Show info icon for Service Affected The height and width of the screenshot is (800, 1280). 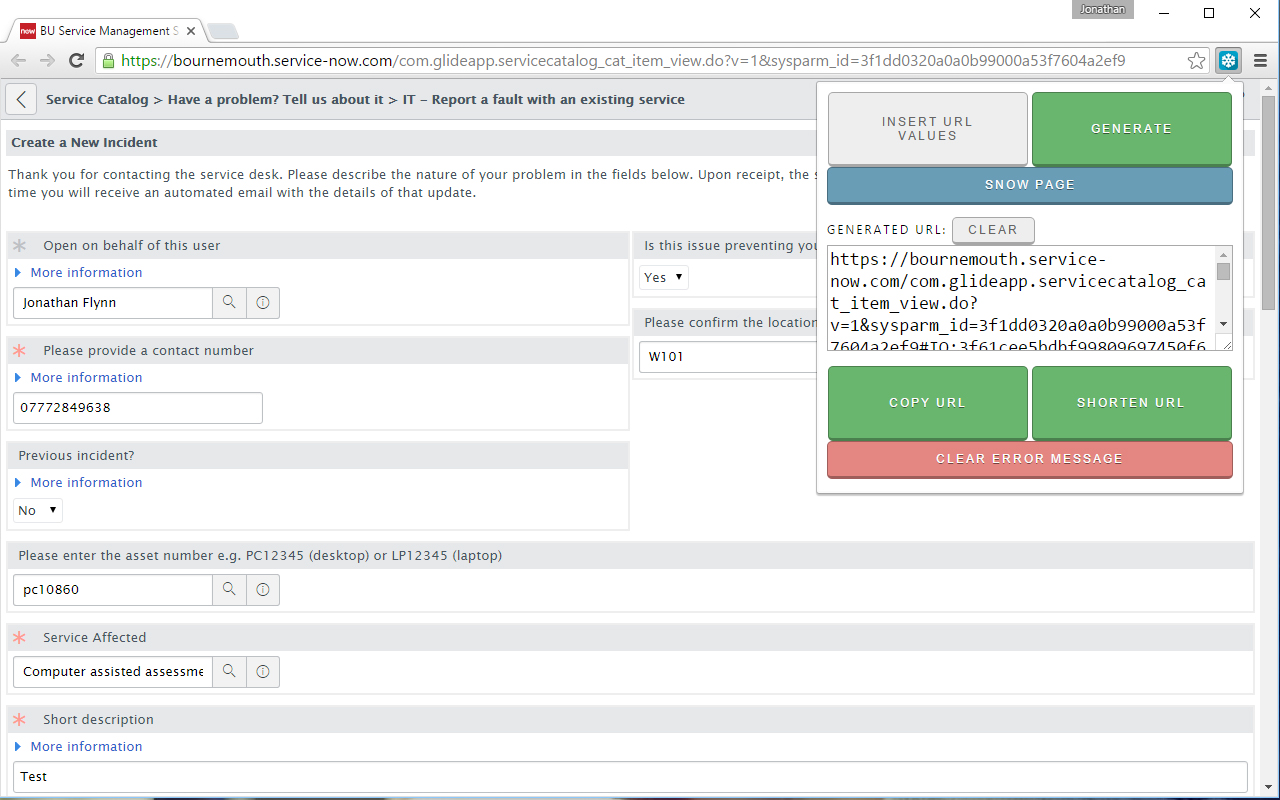tap(263, 672)
